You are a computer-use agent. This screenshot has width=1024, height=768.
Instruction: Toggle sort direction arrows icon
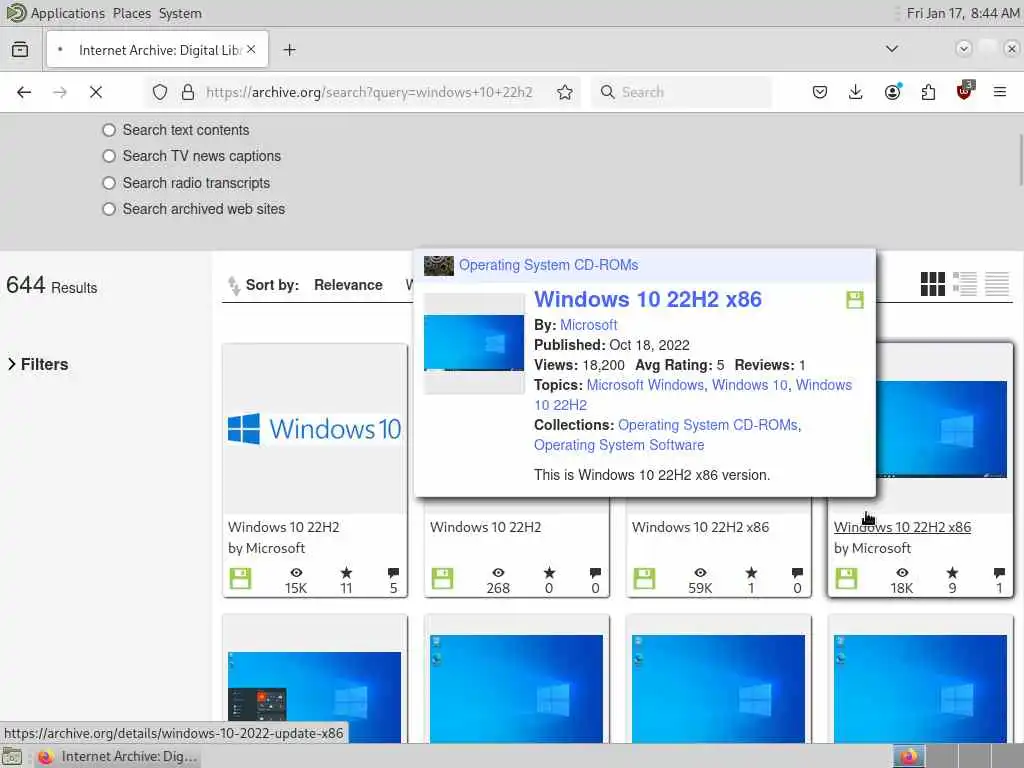pyautogui.click(x=234, y=285)
